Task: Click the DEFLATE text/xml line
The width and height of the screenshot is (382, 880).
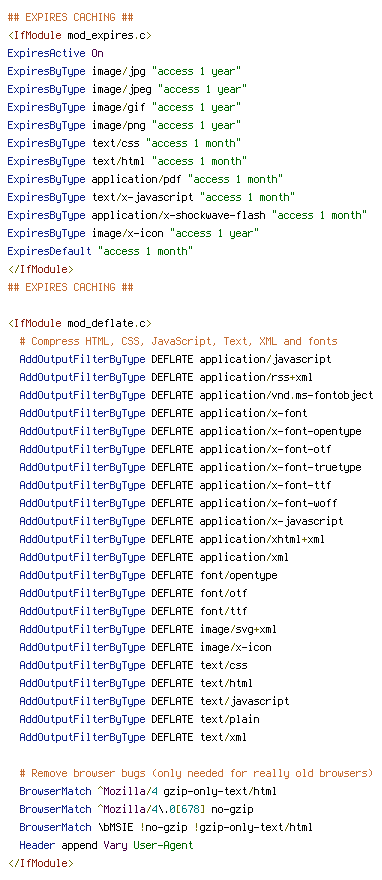Action: click(x=134, y=736)
